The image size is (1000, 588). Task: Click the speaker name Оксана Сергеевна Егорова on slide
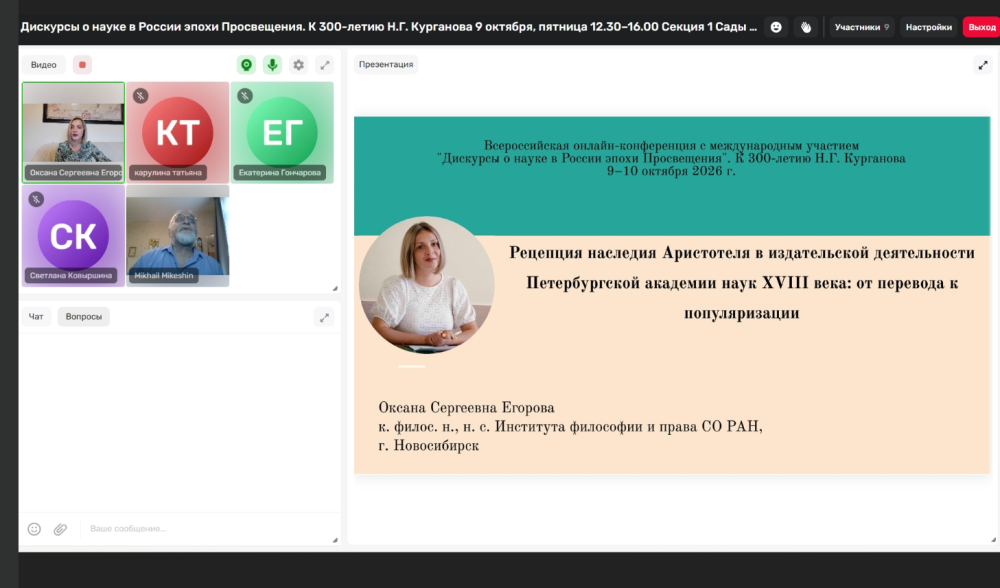click(x=466, y=408)
